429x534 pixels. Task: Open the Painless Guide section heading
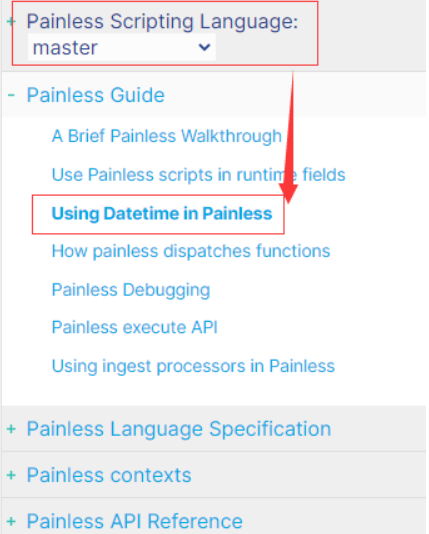pos(96,95)
